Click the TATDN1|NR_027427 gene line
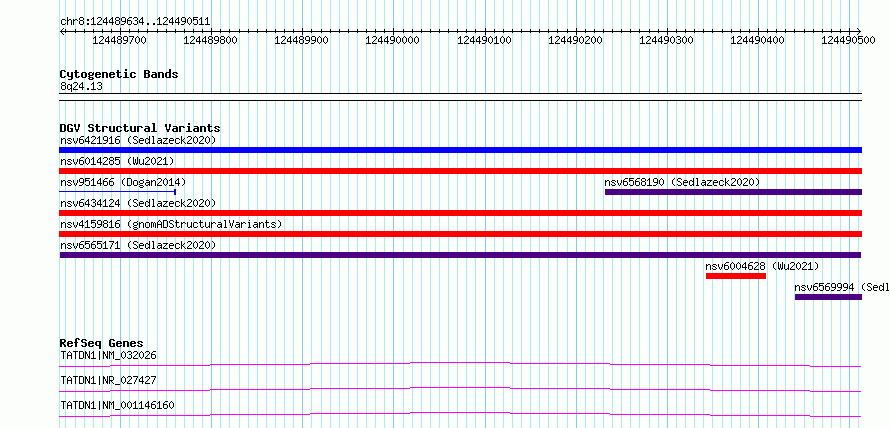The width and height of the screenshot is (890, 428). 460,389
